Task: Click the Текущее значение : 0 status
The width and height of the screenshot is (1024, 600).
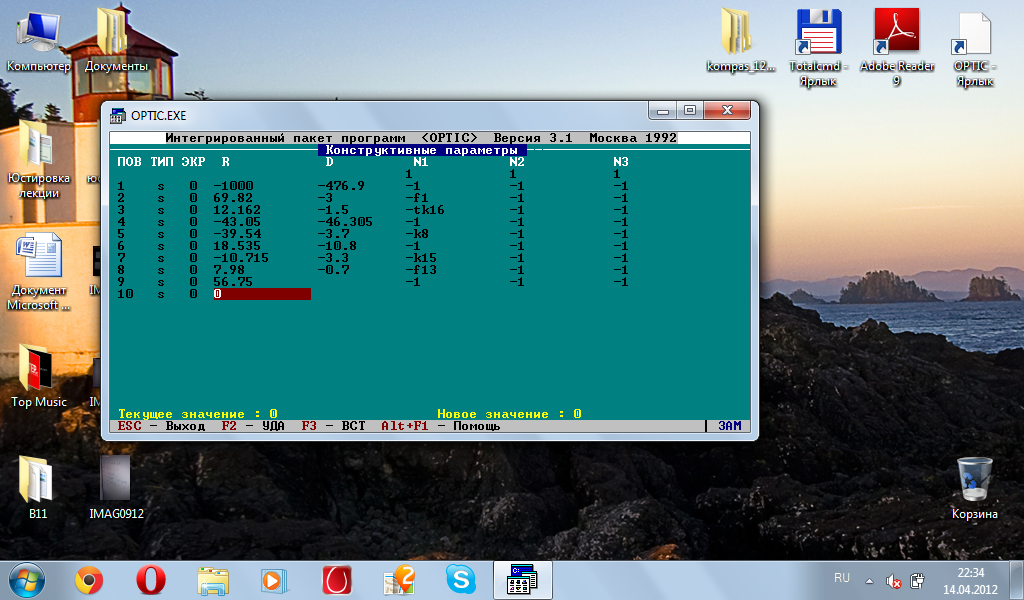Action: click(198, 414)
